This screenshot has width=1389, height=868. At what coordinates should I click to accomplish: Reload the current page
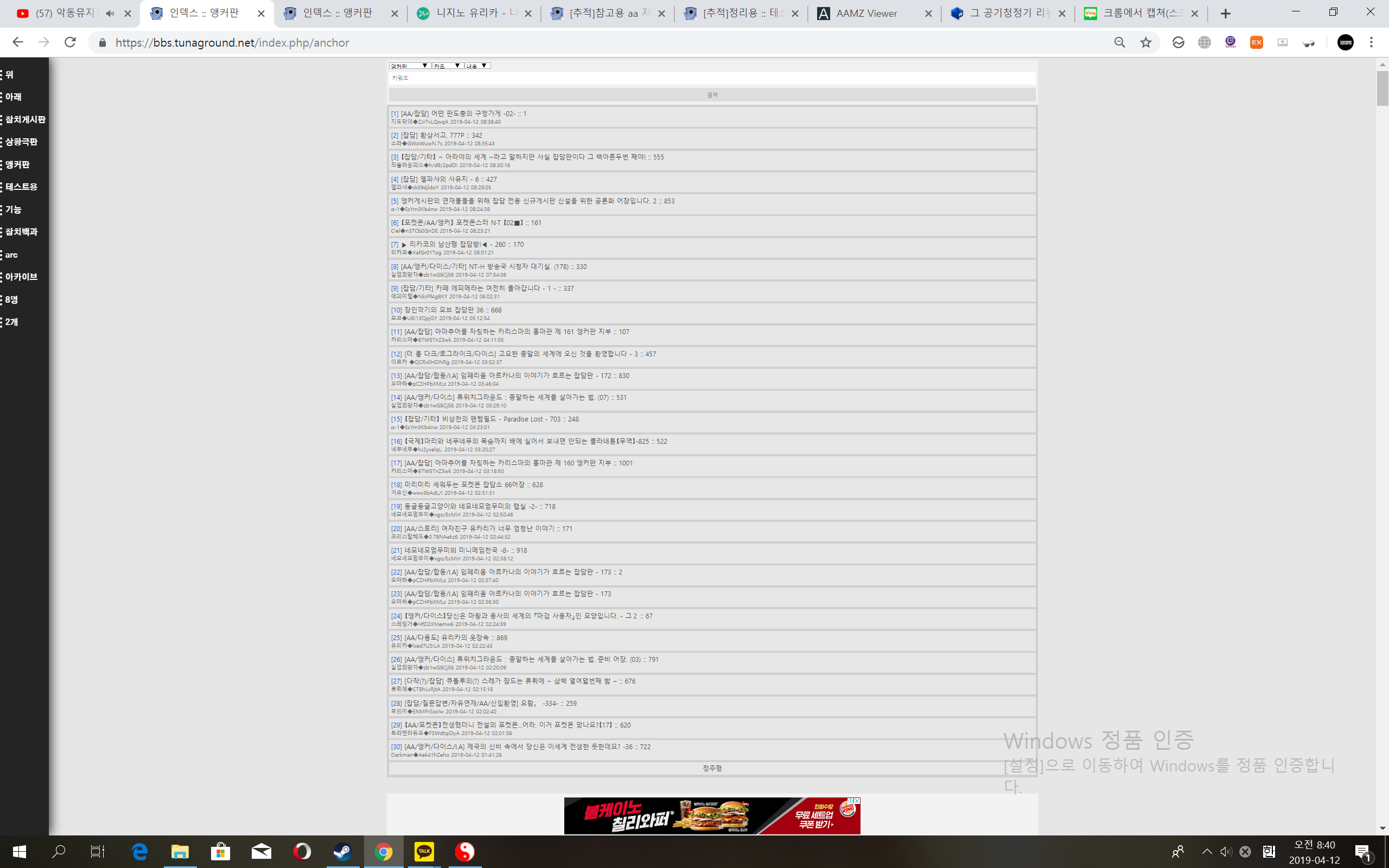[70, 42]
